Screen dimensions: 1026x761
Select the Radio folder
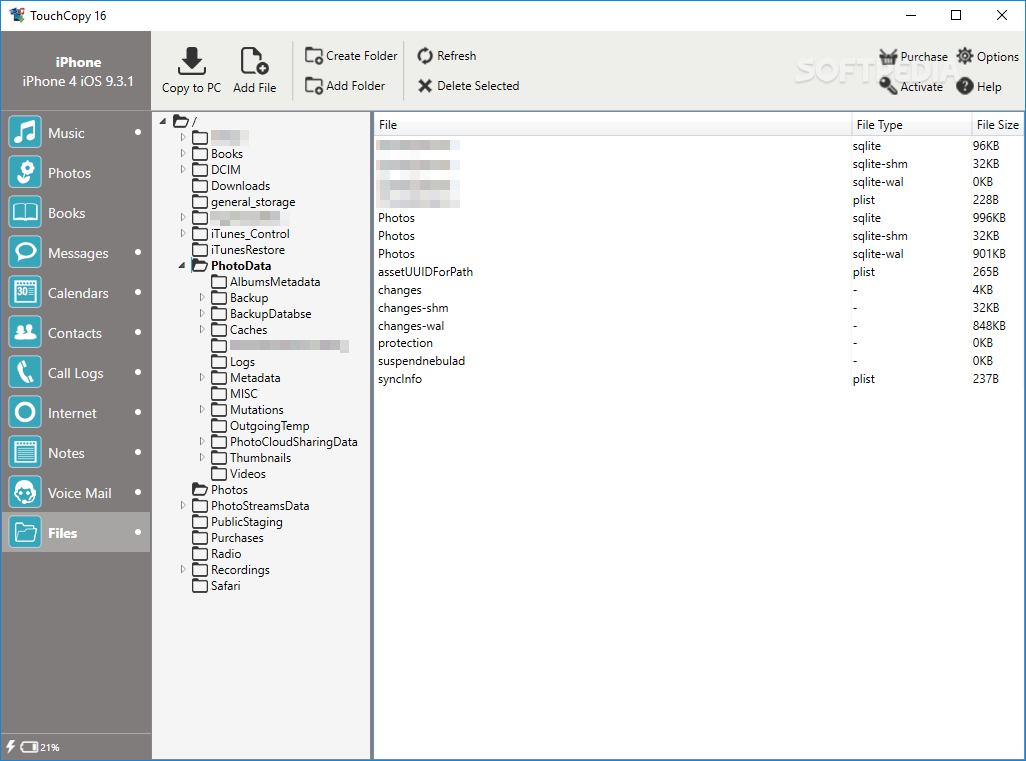tap(217, 553)
